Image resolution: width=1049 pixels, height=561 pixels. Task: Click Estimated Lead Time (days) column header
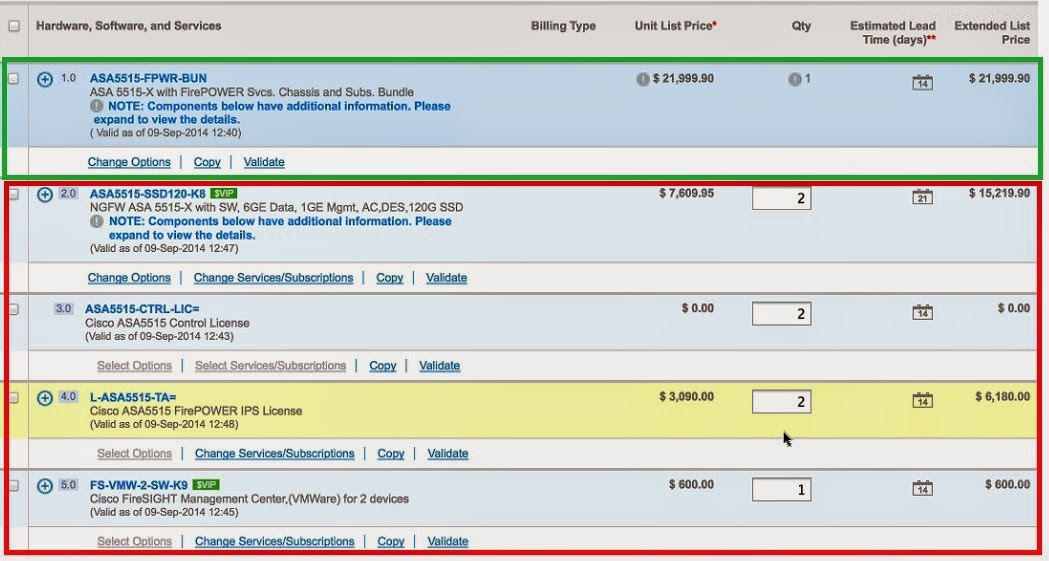pyautogui.click(x=892, y=33)
